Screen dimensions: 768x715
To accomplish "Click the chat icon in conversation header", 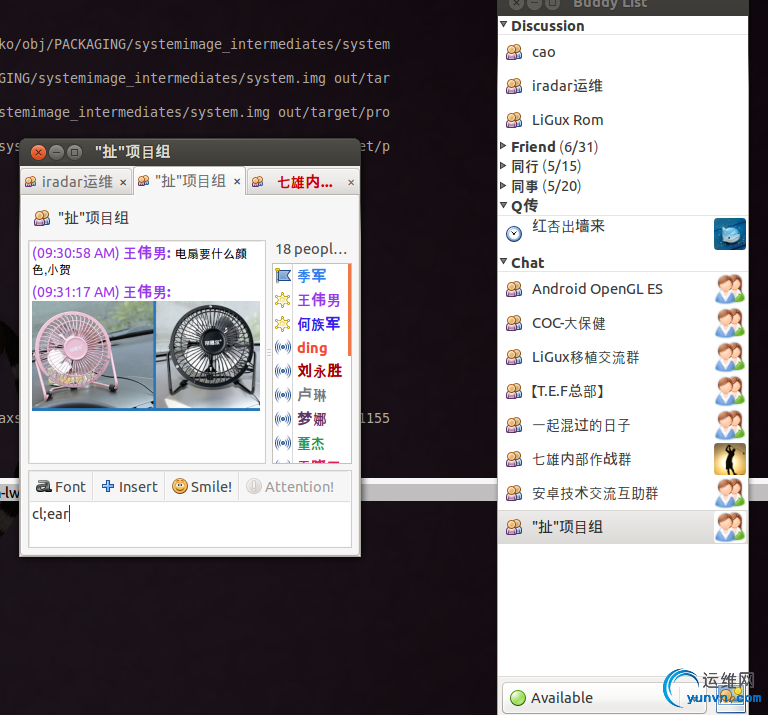I will pyautogui.click(x=42, y=218).
